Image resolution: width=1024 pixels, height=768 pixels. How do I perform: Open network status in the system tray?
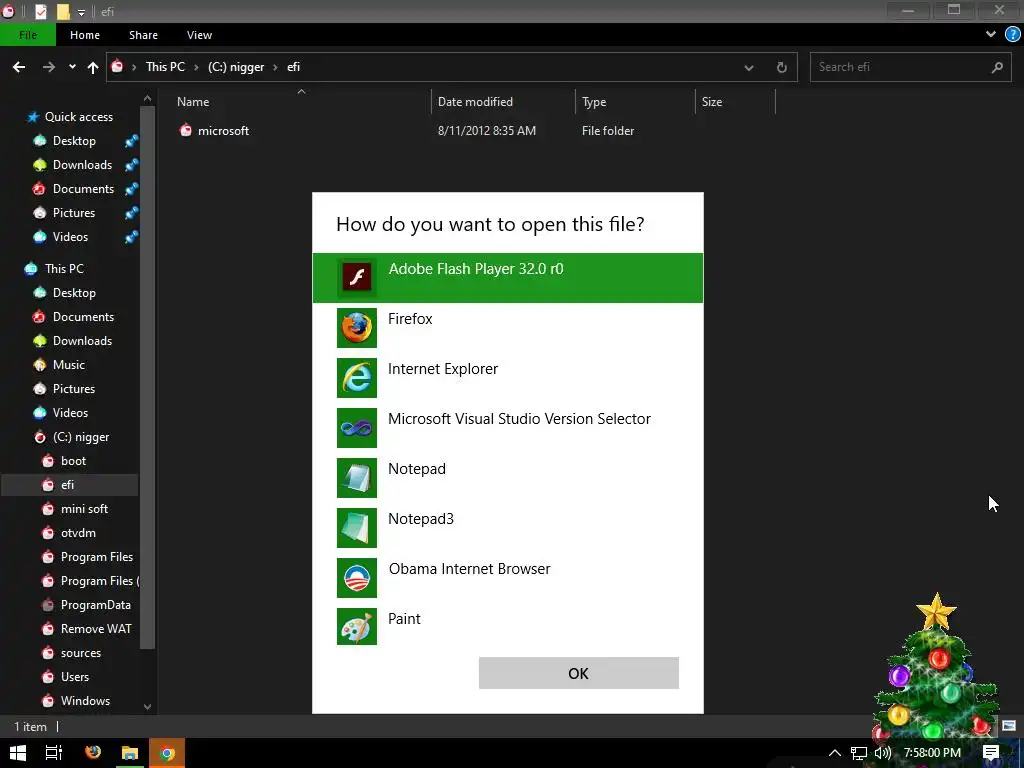point(859,753)
